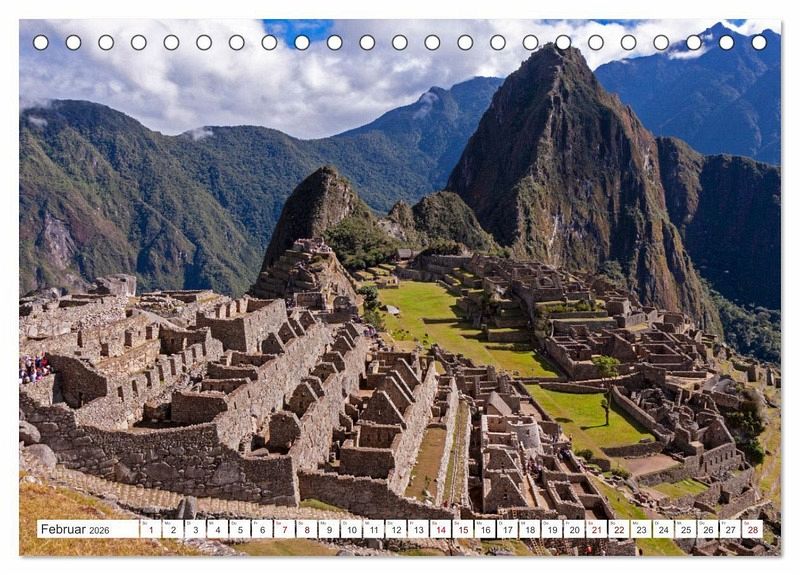
Task: Pick the red-numbered day 14 cell
Action: tap(441, 529)
